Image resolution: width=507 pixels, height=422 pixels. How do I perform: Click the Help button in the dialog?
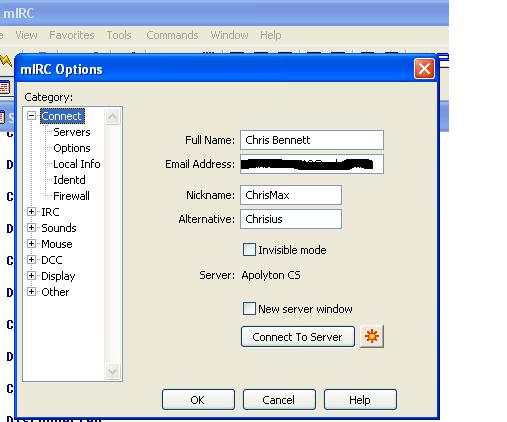[360, 399]
